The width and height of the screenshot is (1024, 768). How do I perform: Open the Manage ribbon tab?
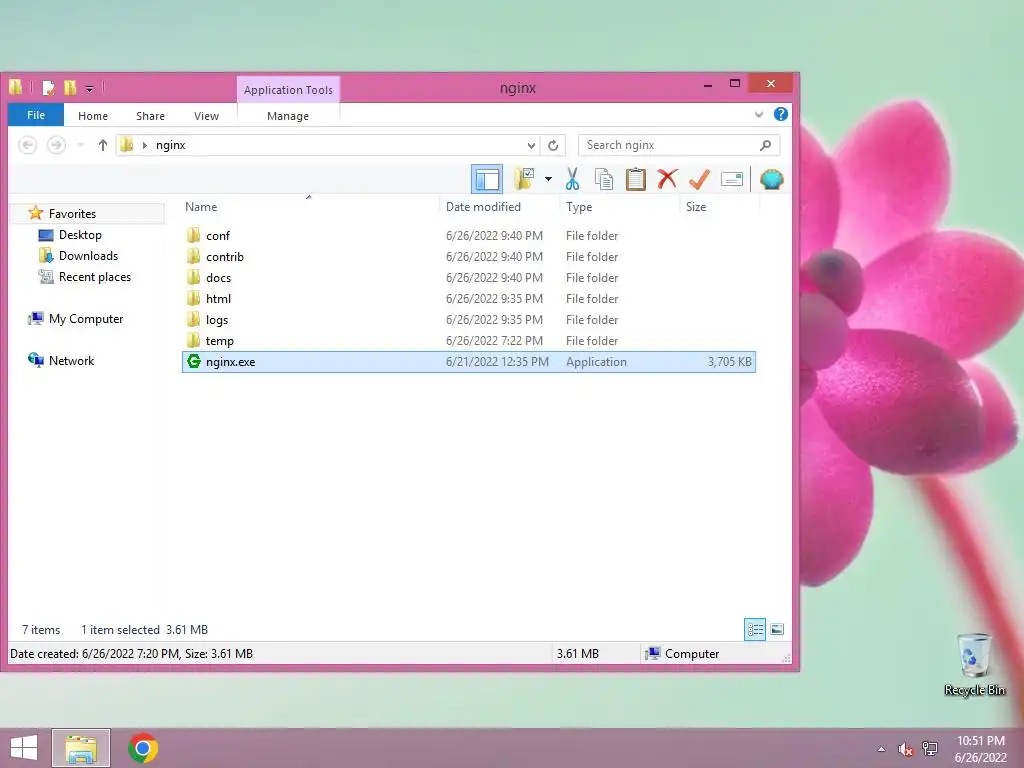point(288,116)
